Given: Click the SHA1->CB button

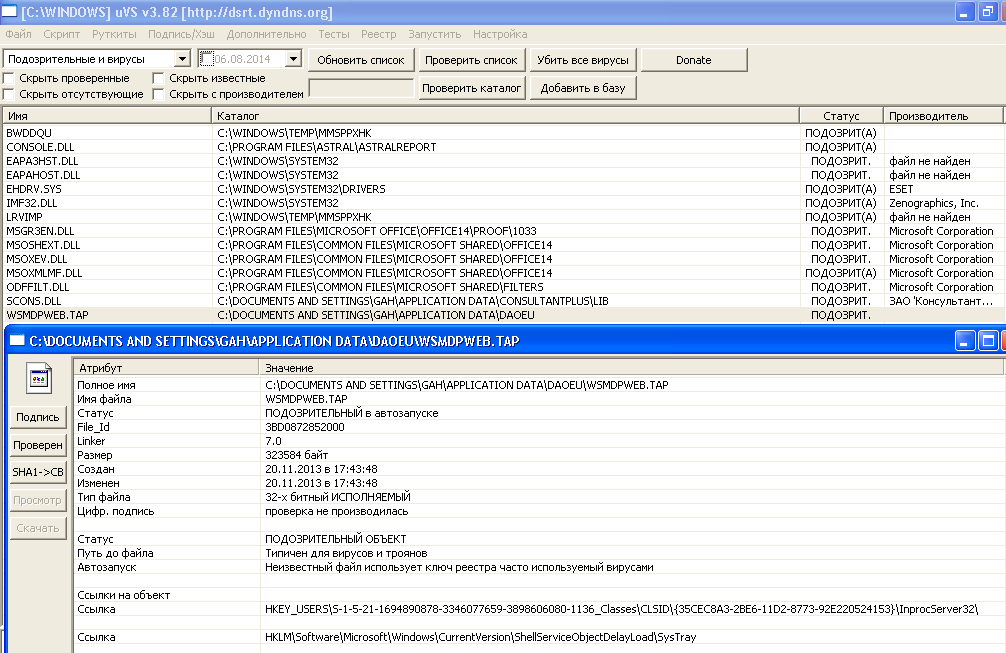Looking at the screenshot, I should 38,472.
